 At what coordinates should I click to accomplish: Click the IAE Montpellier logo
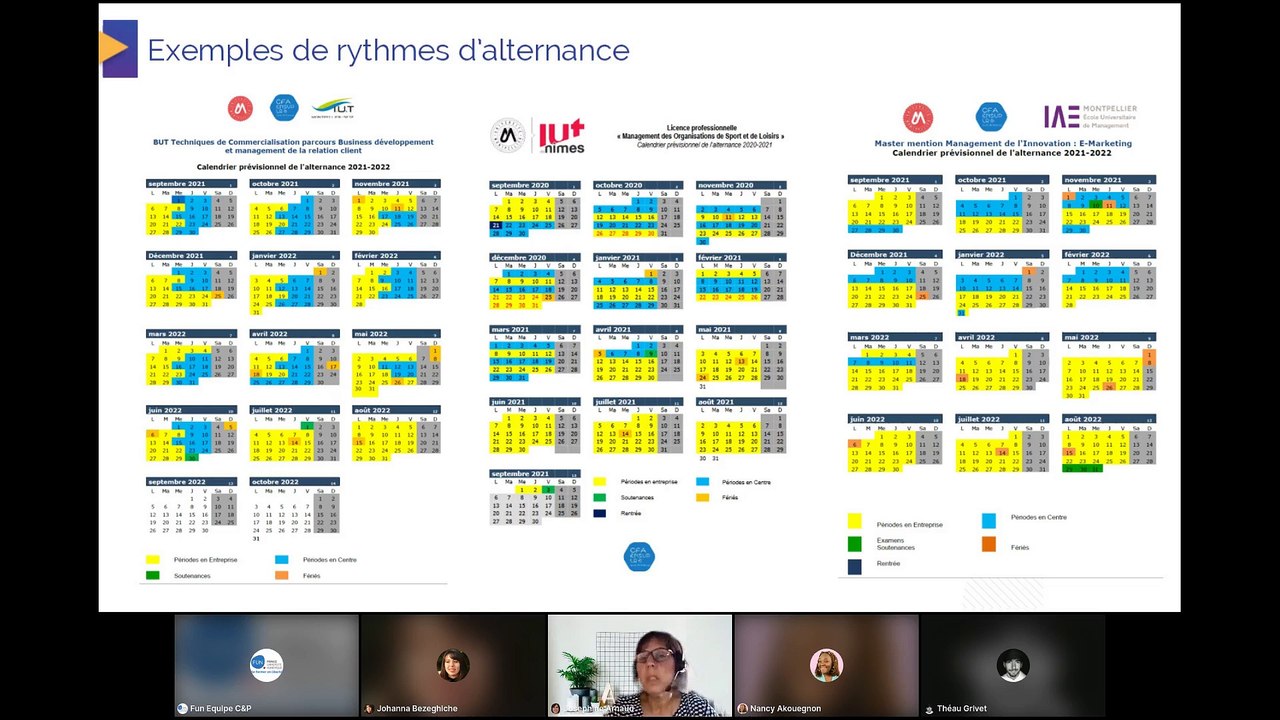(1090, 116)
